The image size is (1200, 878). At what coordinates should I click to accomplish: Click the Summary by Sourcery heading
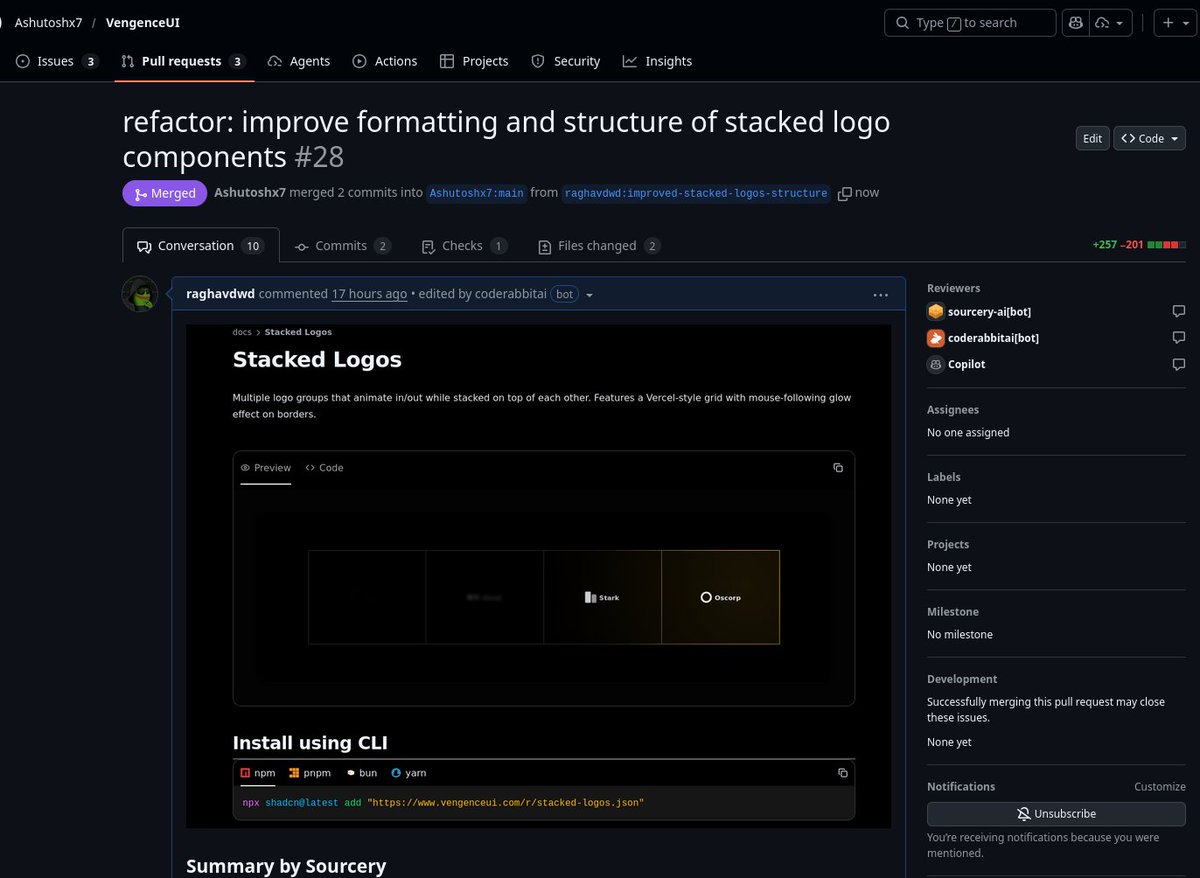pyautogui.click(x=286, y=866)
